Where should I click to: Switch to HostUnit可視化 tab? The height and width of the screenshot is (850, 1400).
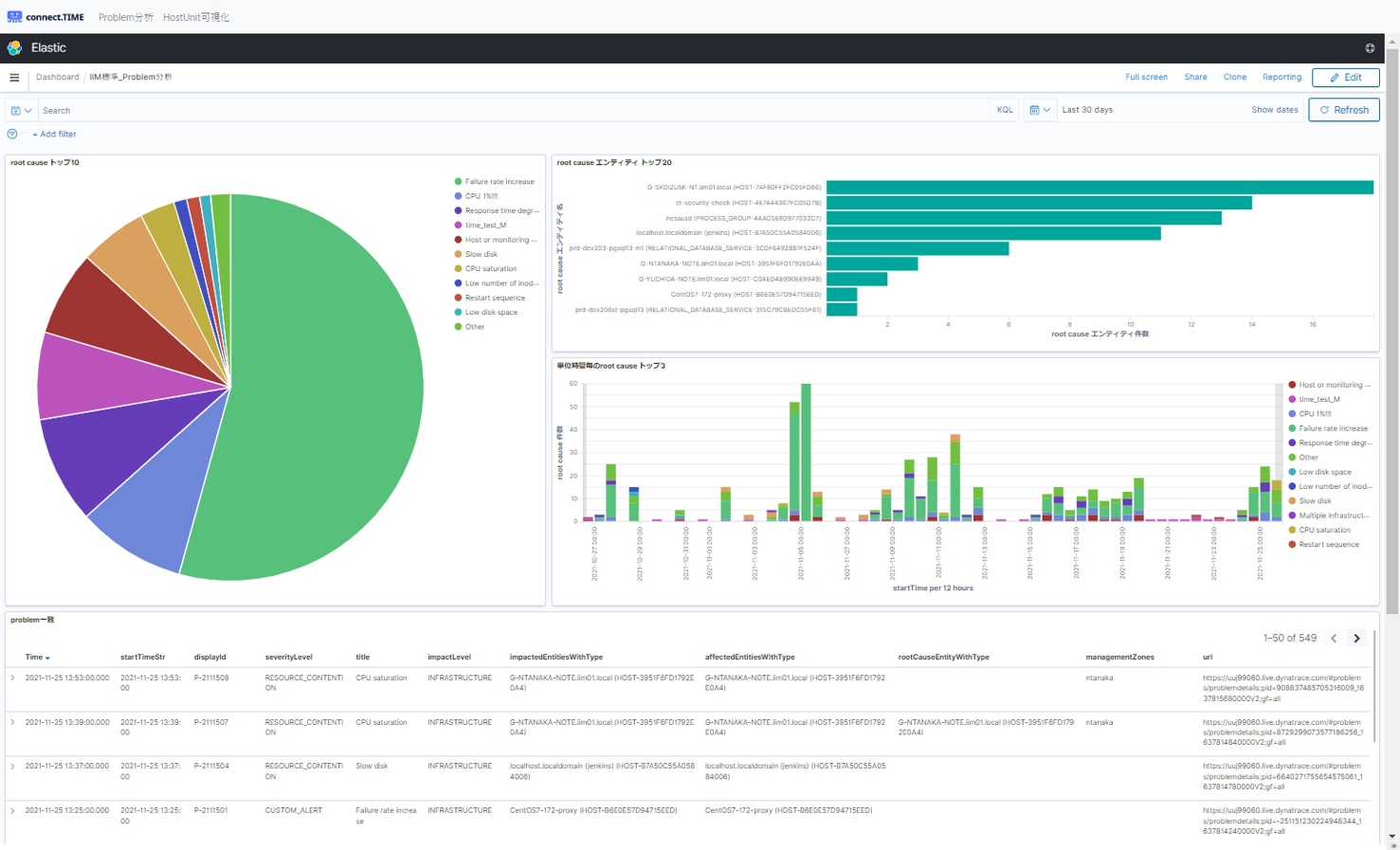[196, 17]
